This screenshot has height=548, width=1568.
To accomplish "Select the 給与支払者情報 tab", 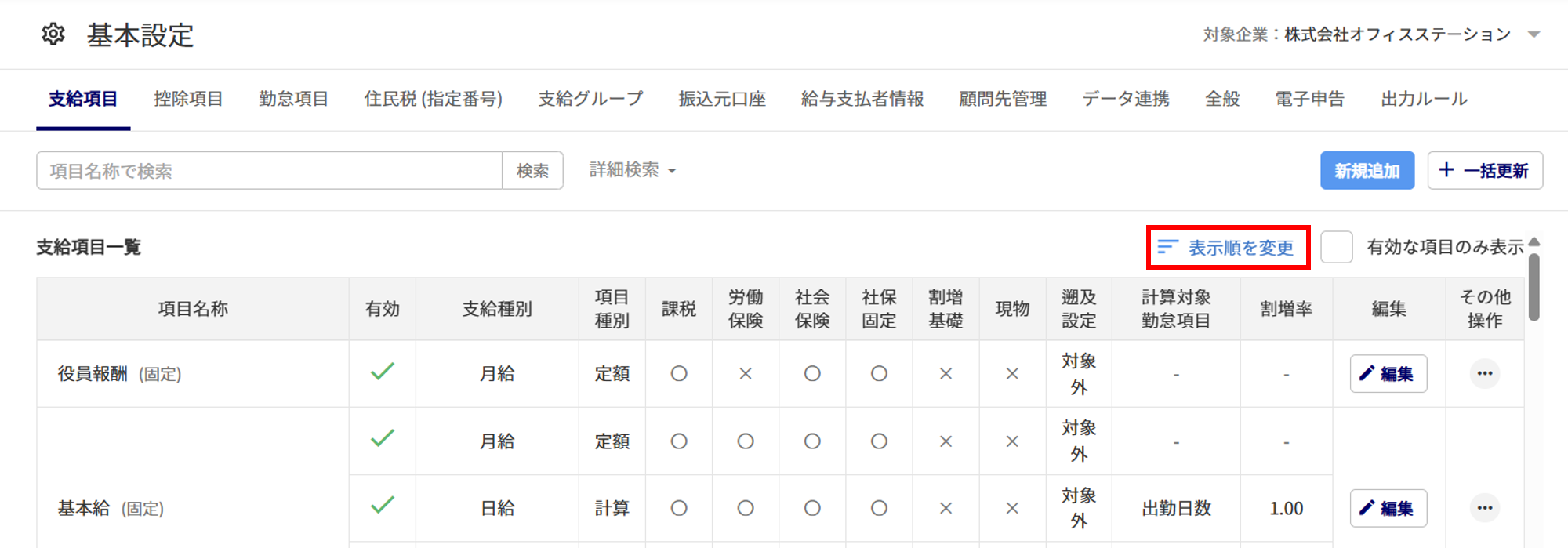I will (x=862, y=99).
